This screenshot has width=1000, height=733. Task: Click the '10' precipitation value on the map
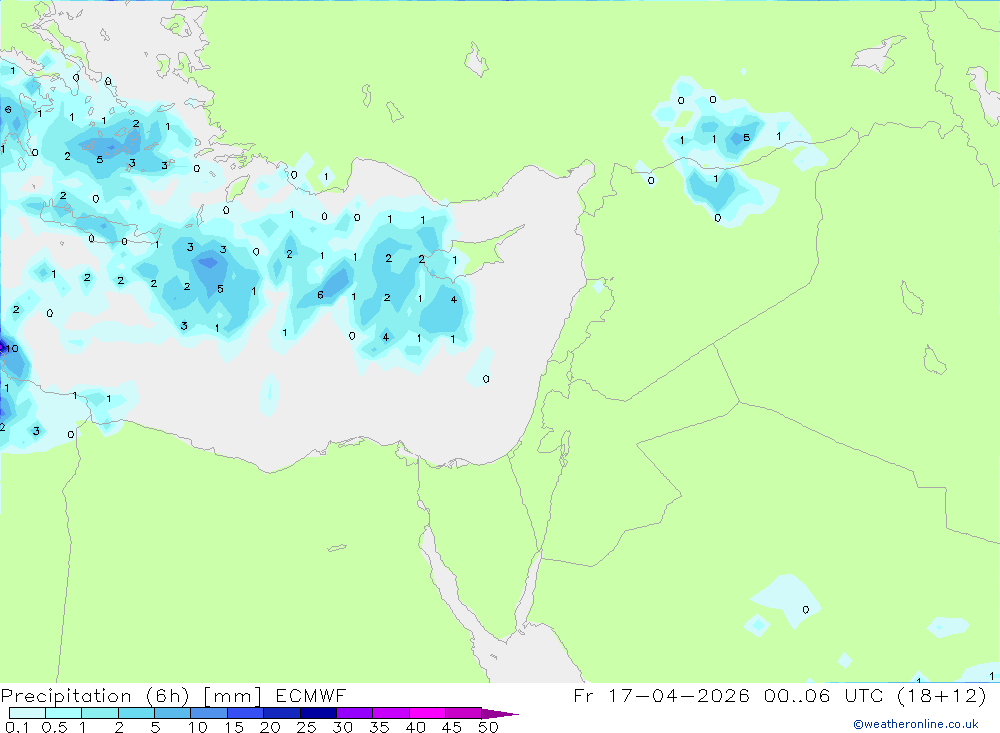[x=11, y=348]
